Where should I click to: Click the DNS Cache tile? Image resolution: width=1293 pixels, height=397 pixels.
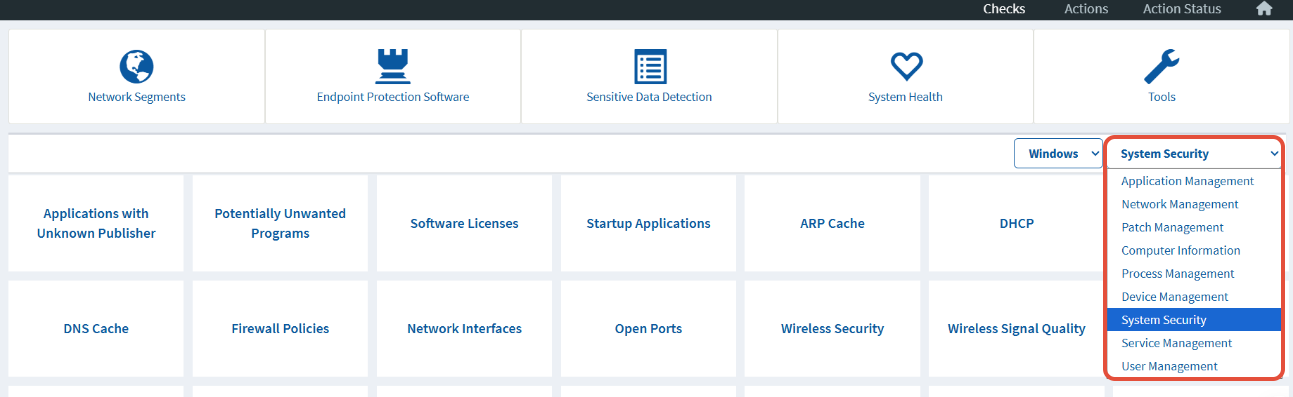(96, 328)
